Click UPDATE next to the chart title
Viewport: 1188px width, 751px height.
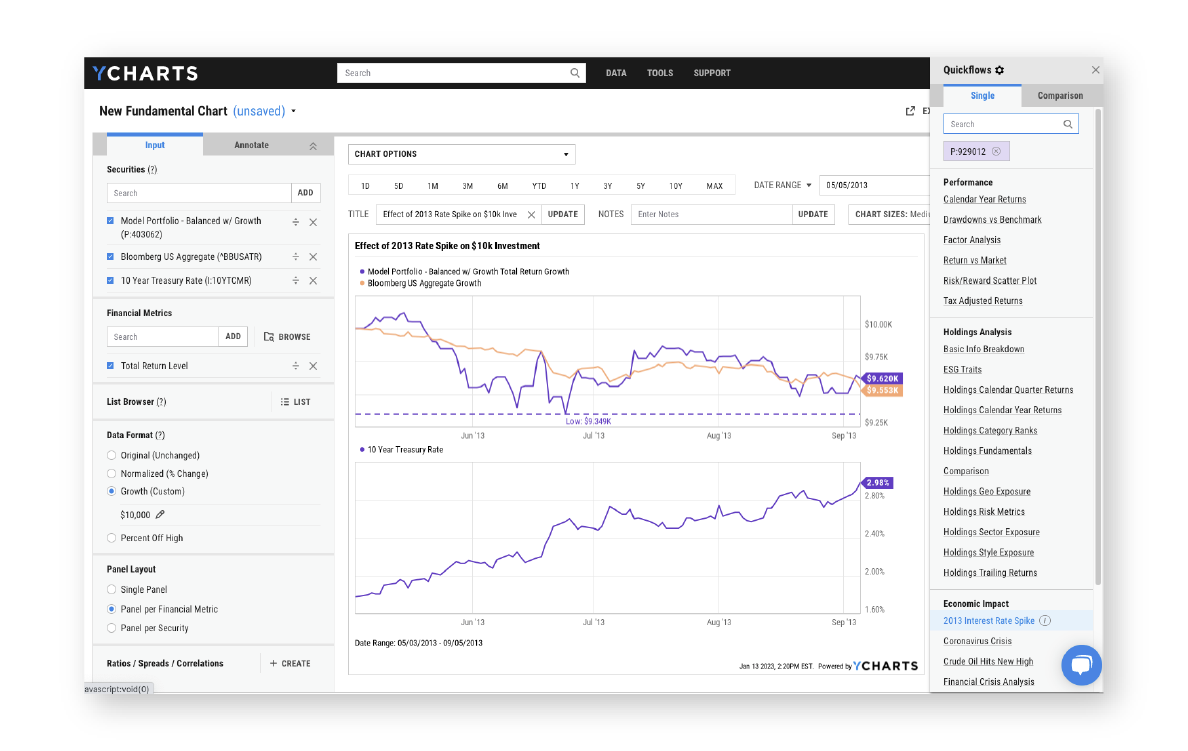tap(563, 214)
